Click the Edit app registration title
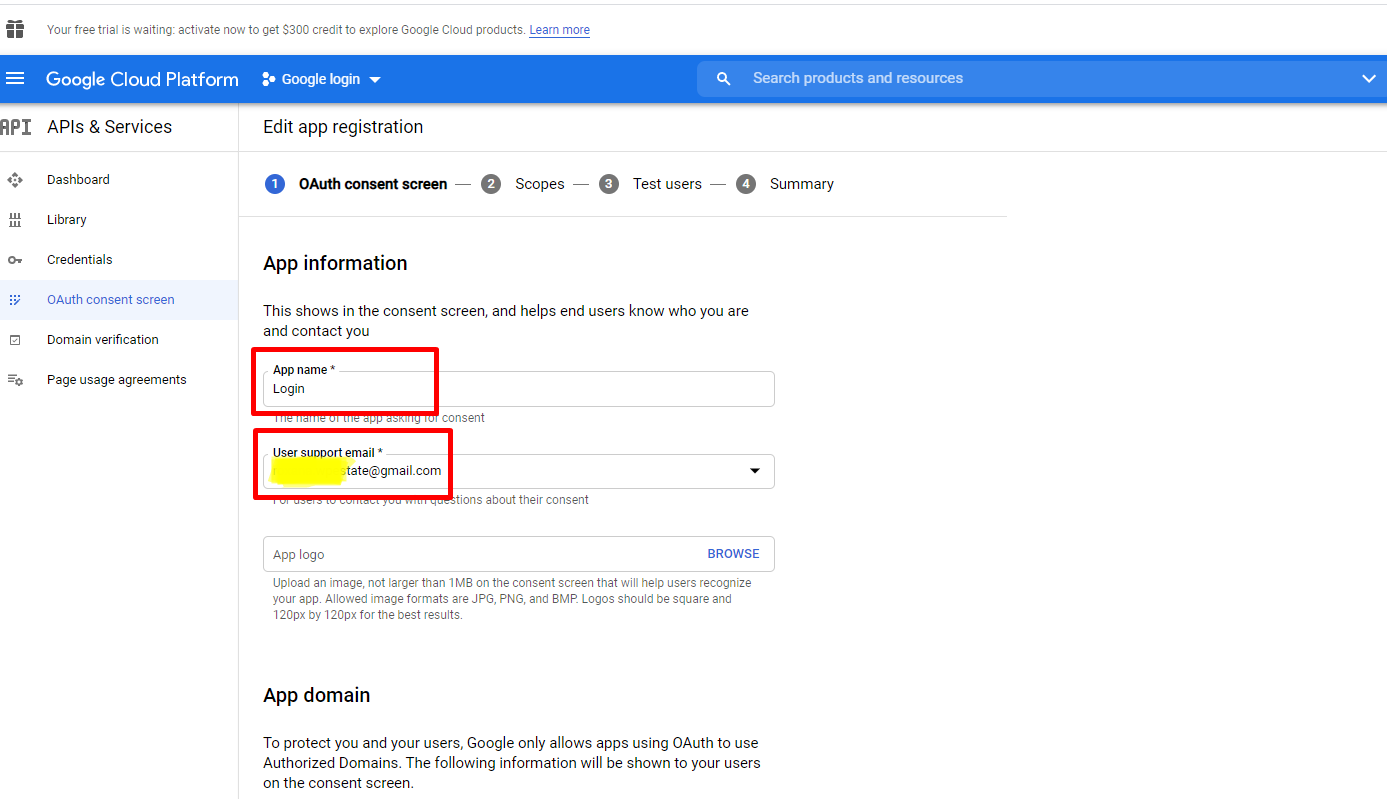Image resolution: width=1387 pixels, height=799 pixels. 343,127
